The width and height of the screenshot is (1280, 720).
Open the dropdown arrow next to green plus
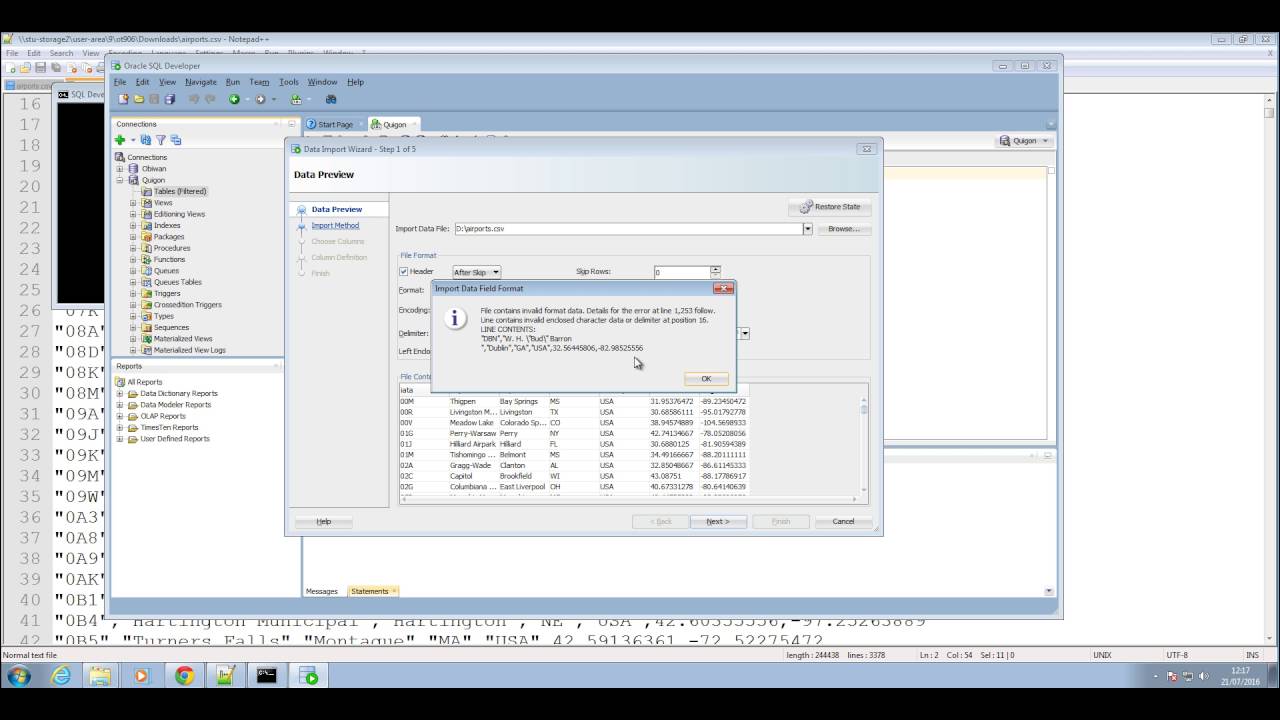pos(132,140)
